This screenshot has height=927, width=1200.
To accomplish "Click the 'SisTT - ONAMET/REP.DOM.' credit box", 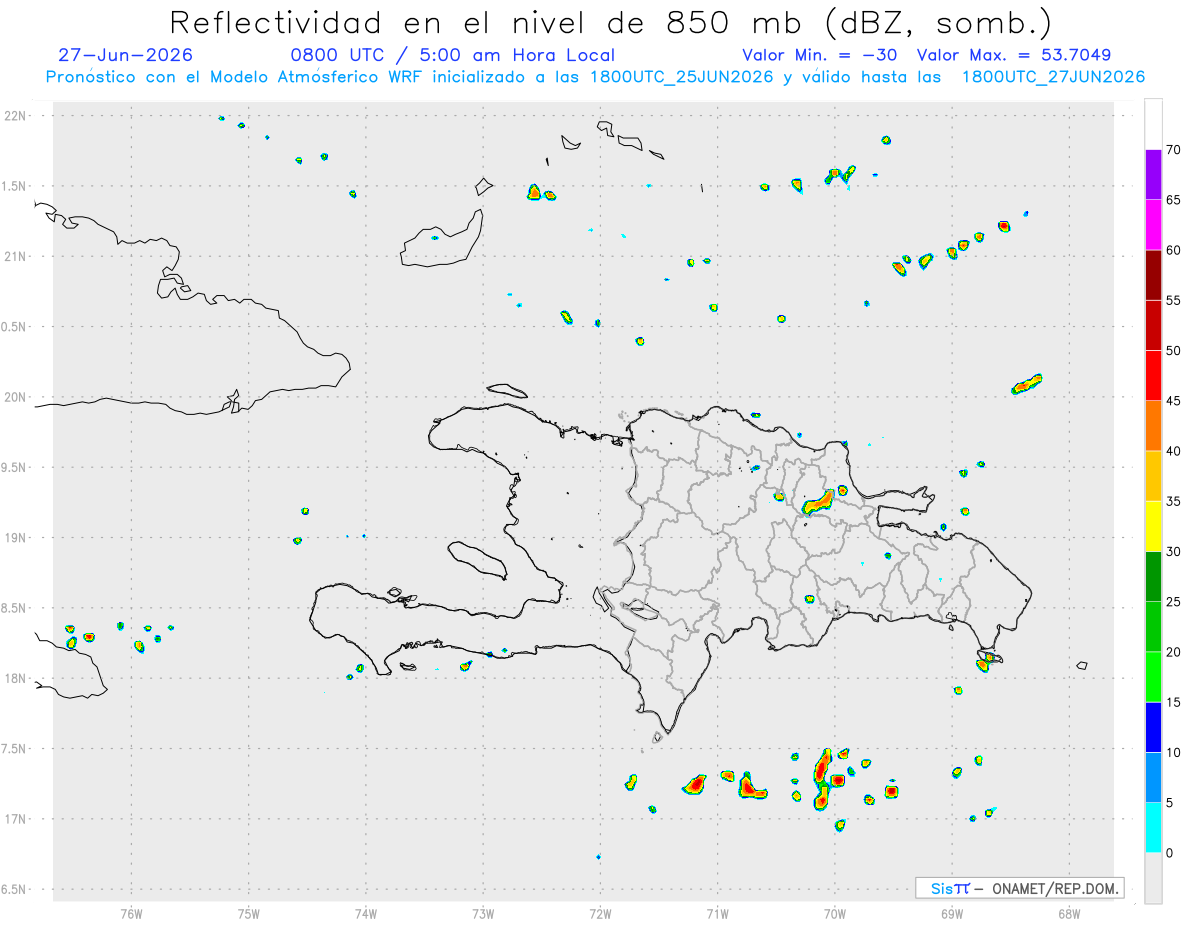I will click(x=1019, y=888).
